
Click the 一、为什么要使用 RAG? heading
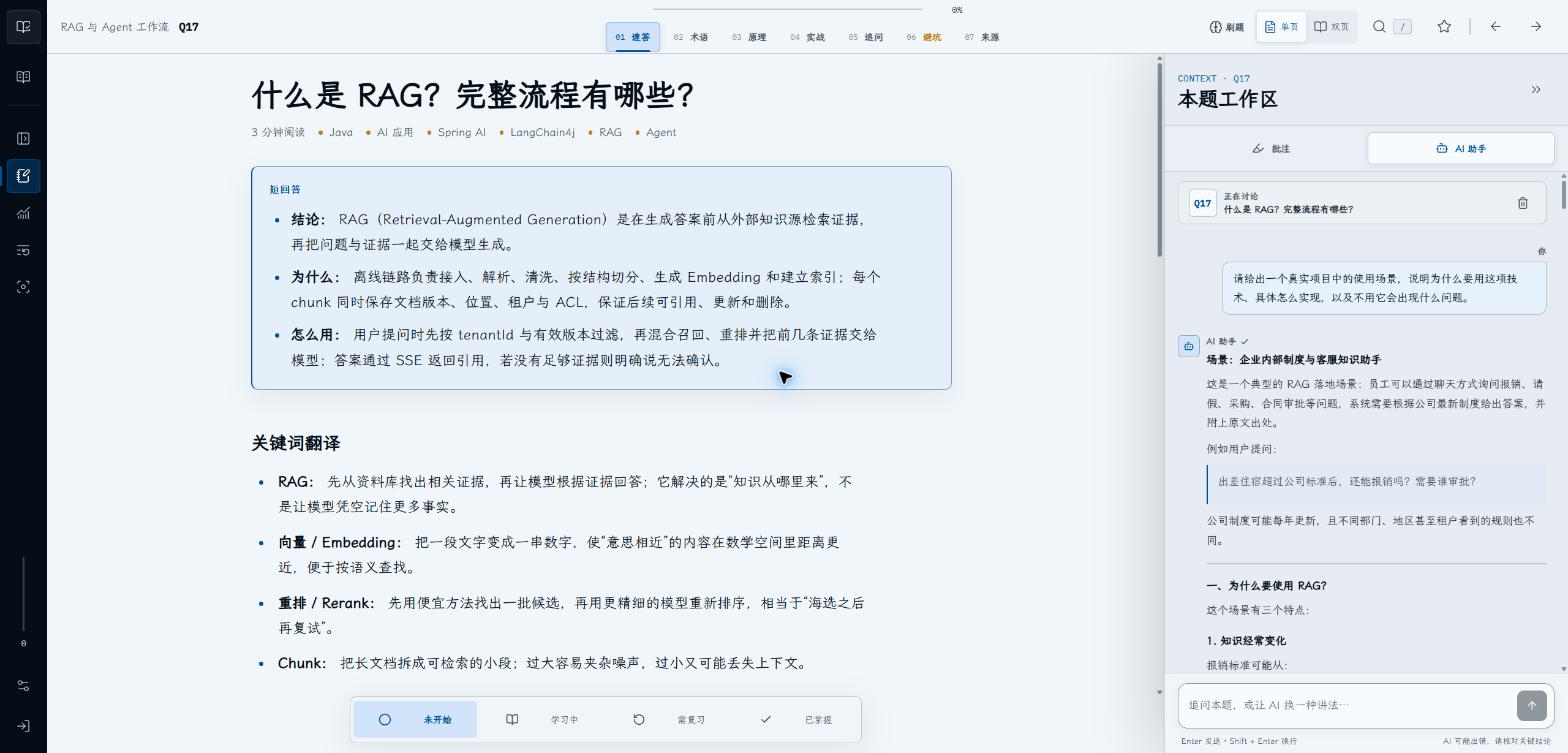pos(1267,586)
